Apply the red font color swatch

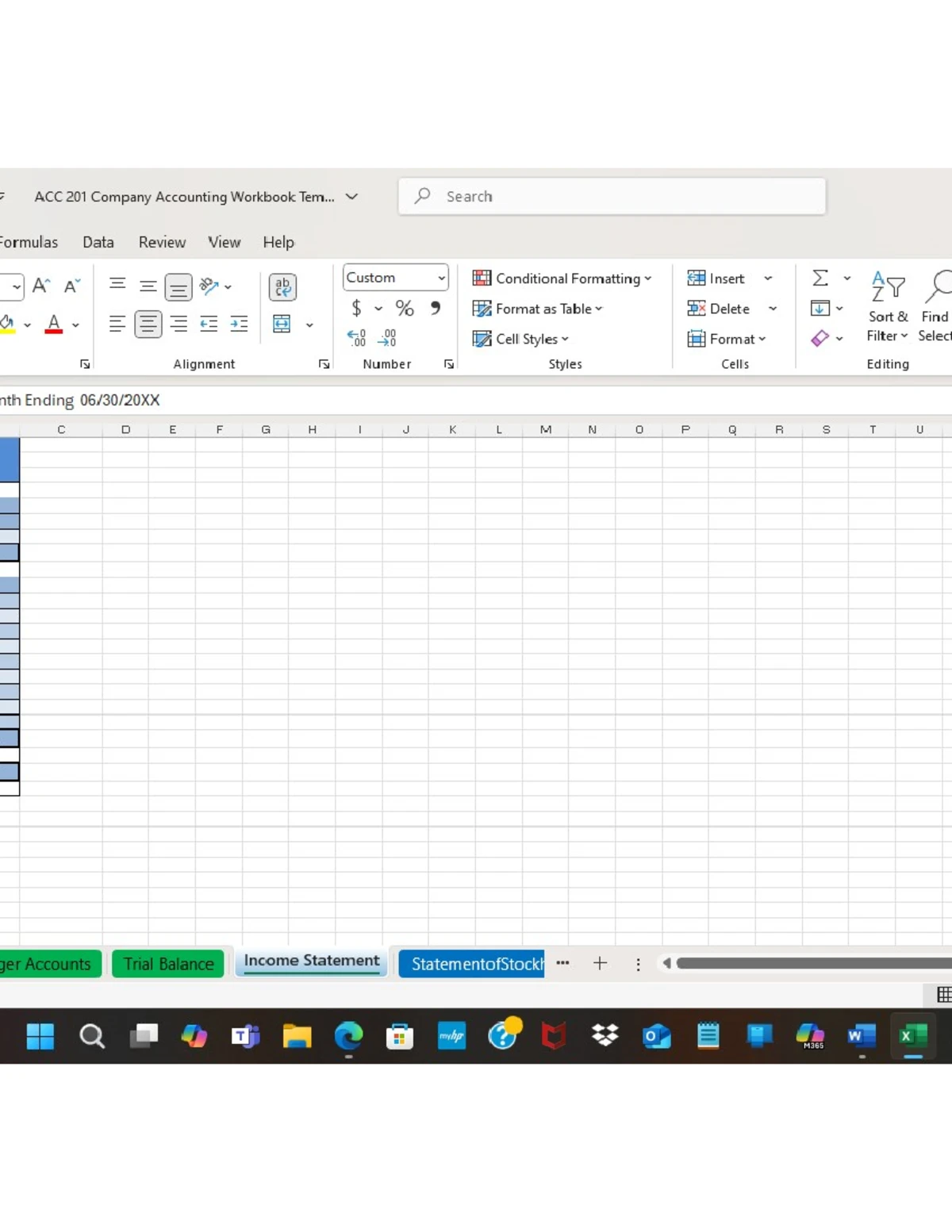52,323
